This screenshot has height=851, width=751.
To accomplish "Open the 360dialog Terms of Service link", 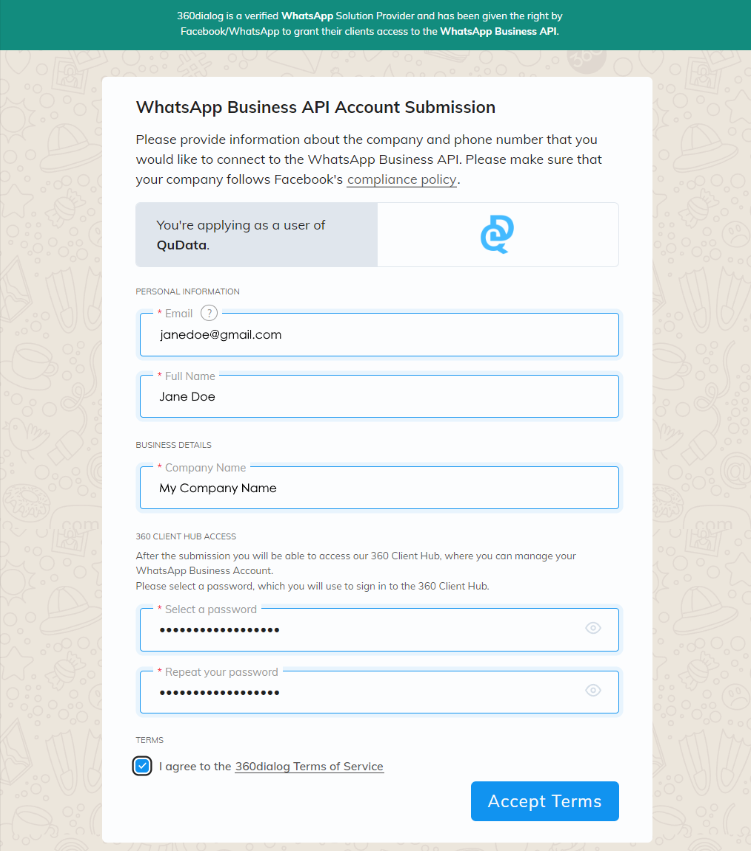I will point(309,766).
